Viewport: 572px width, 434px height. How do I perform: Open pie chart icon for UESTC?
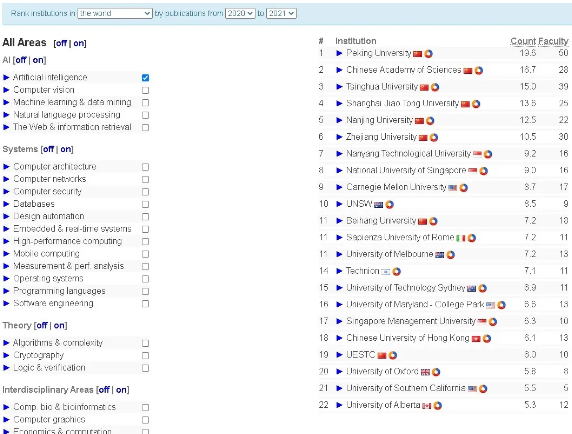point(393,355)
